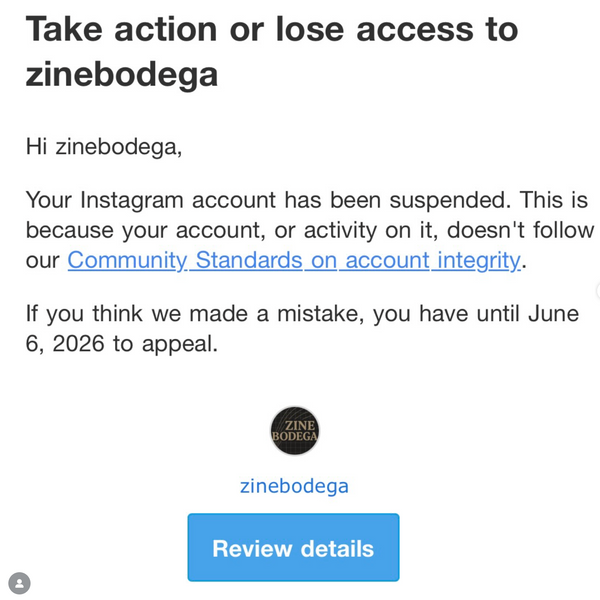Click the words "Community Standards" in the link

184,261
